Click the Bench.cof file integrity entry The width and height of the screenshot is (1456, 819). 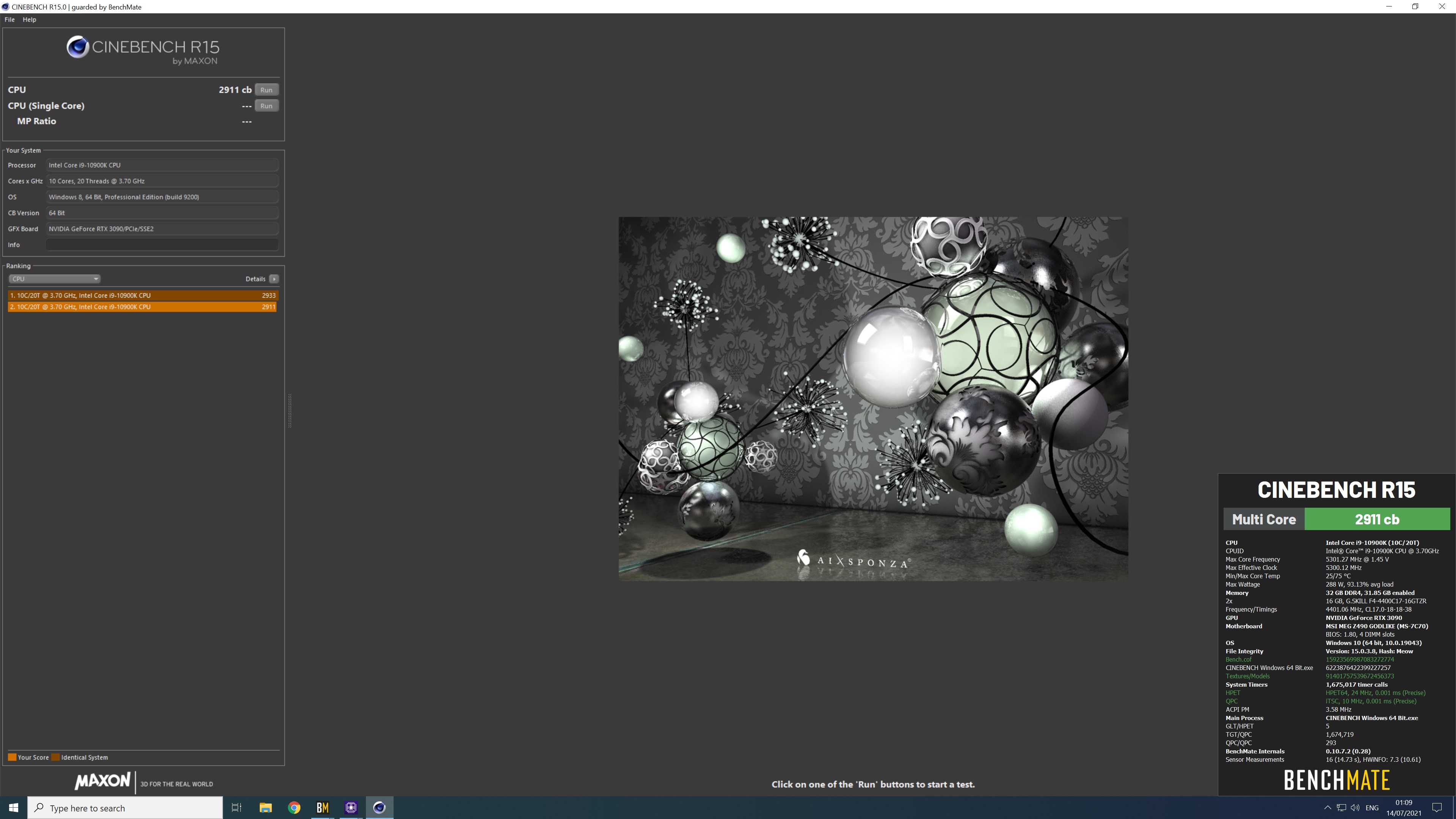tap(1238, 660)
